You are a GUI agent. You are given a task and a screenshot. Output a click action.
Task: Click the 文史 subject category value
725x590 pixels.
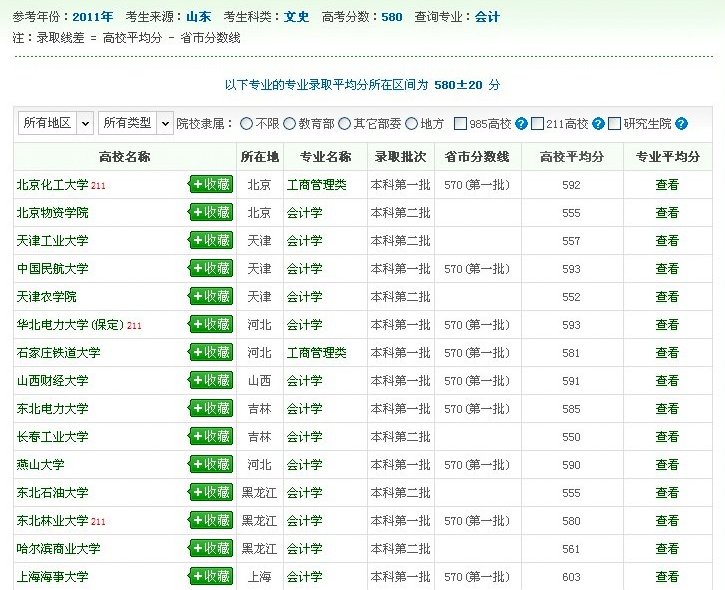(x=296, y=17)
